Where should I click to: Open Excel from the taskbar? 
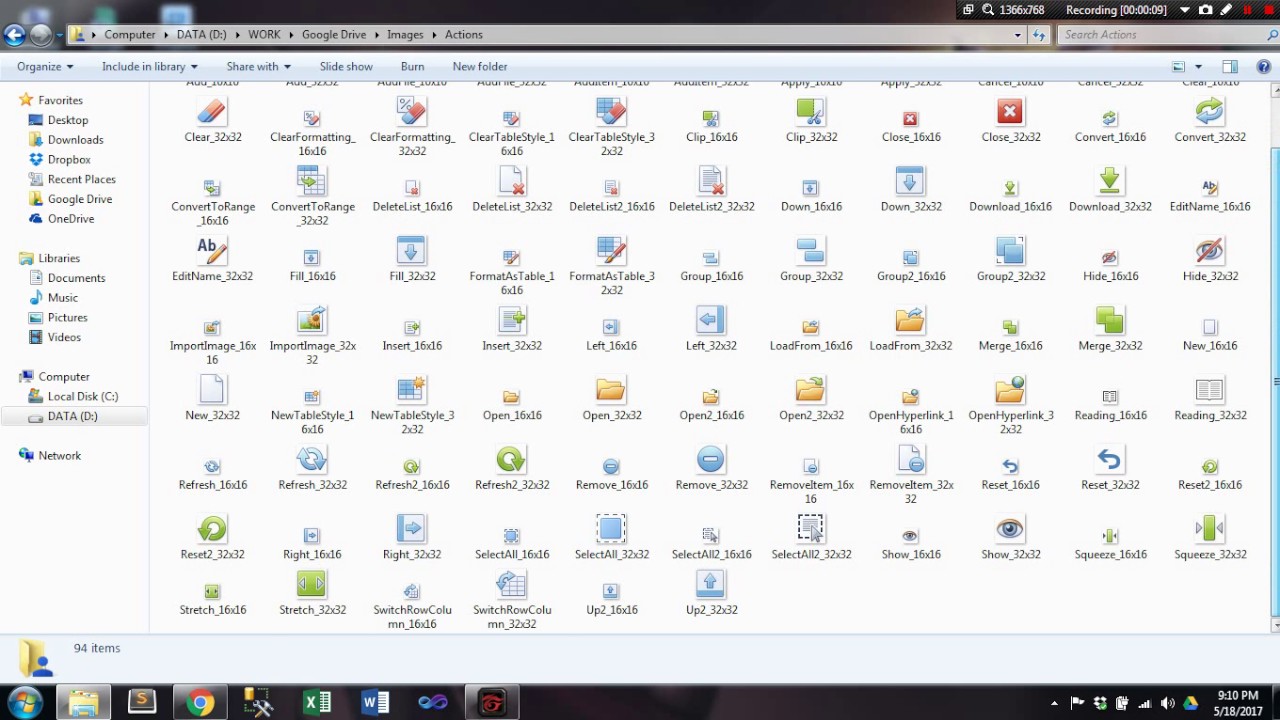(x=317, y=701)
